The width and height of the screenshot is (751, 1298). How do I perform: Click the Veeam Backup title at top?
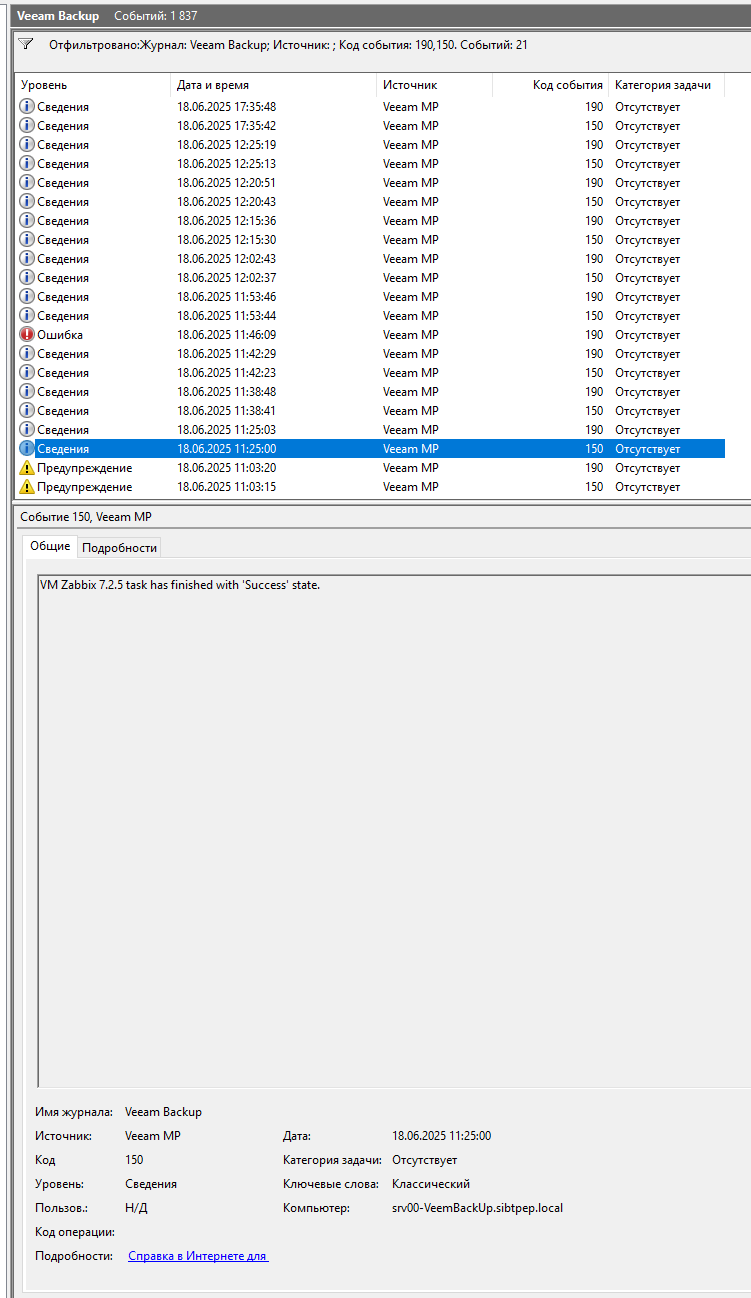click(x=58, y=16)
